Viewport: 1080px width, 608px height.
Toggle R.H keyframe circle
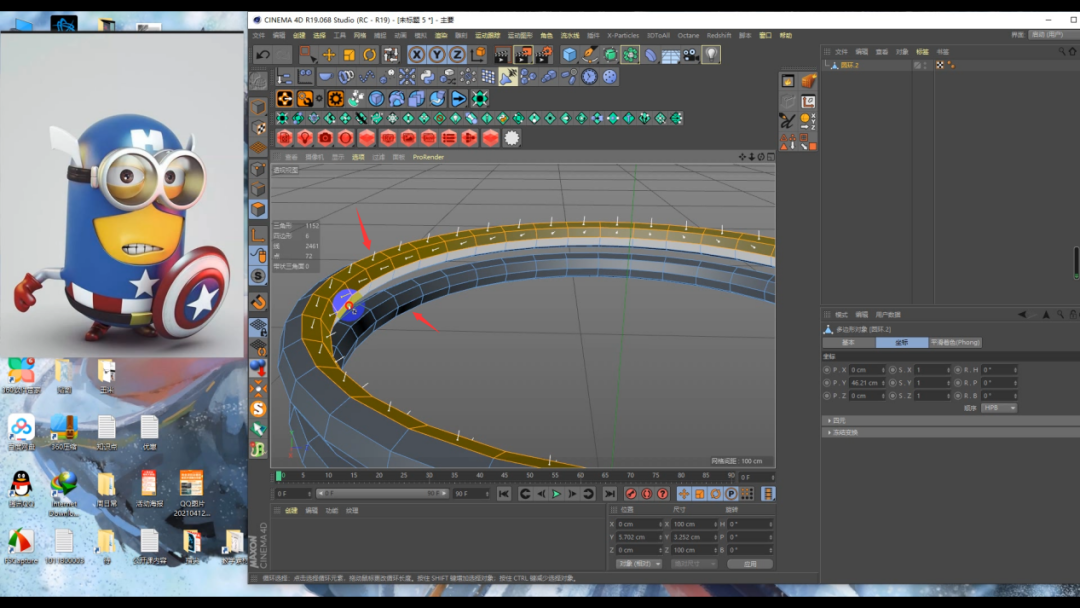958,370
